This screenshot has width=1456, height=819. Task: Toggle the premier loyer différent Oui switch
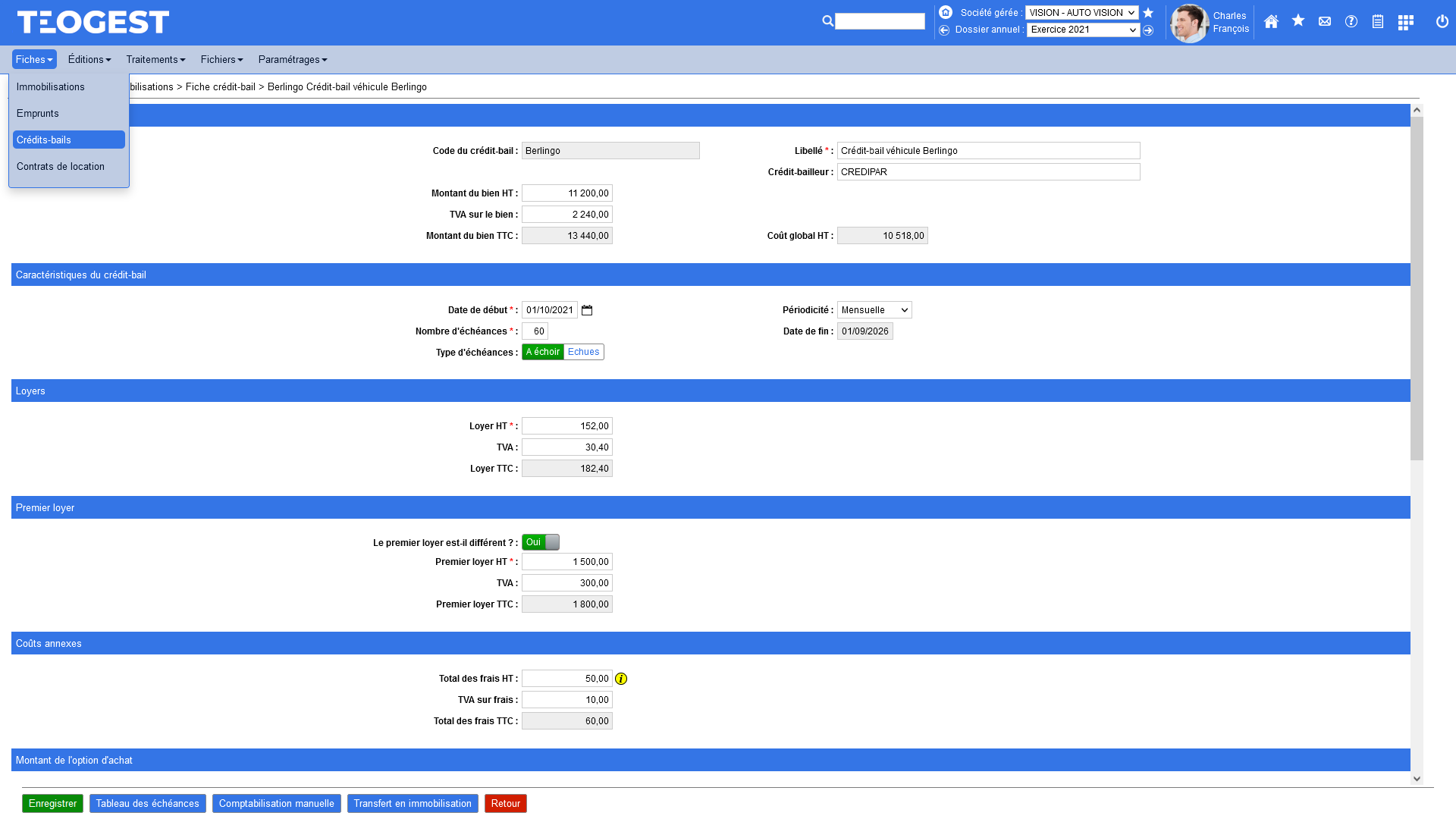click(541, 542)
